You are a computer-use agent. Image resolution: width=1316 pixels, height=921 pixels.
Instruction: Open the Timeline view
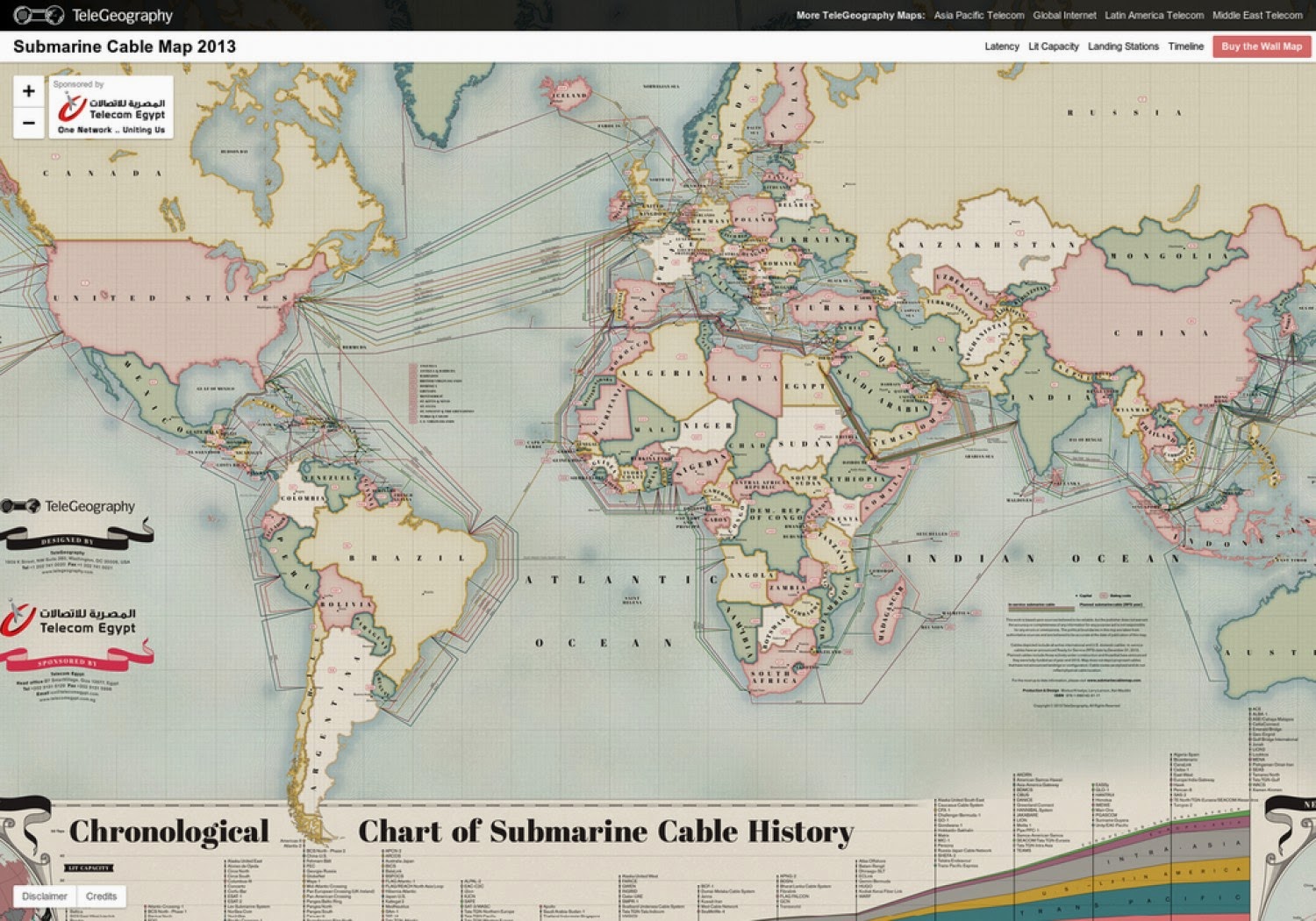(1186, 46)
